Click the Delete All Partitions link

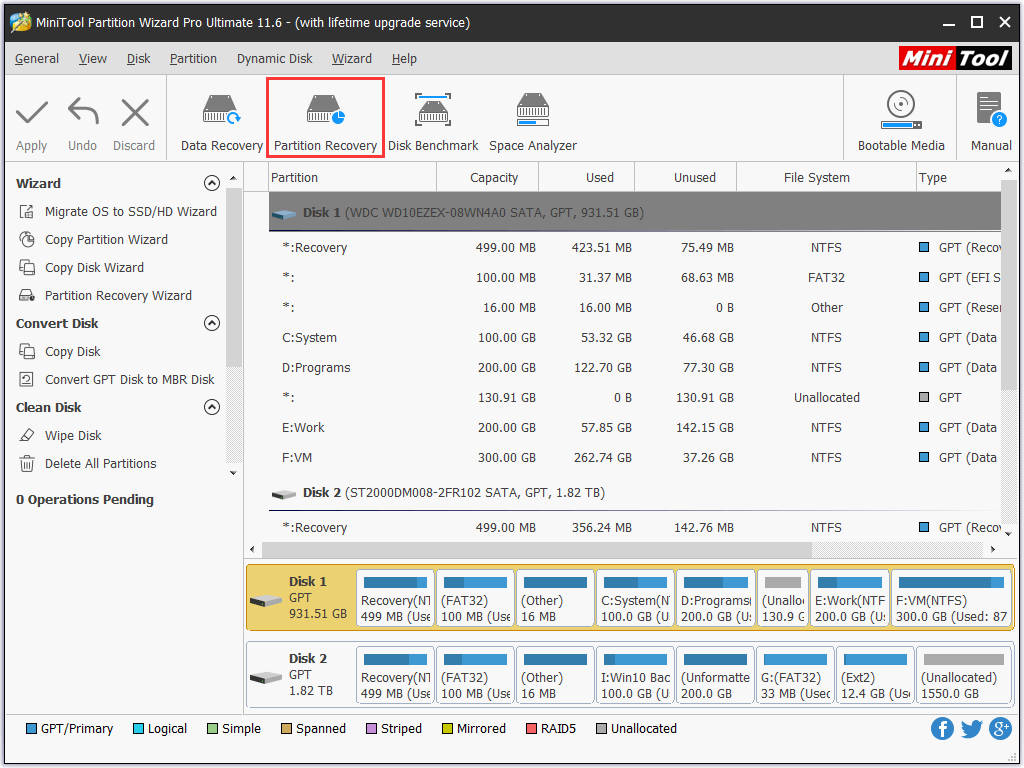pyautogui.click(x=101, y=464)
